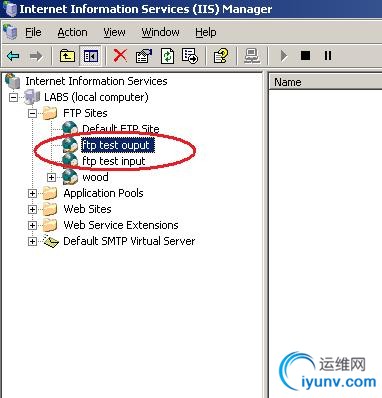Go up one level with folder icon
Viewport: 382px width, 398px height.
pyautogui.click(x=67, y=56)
